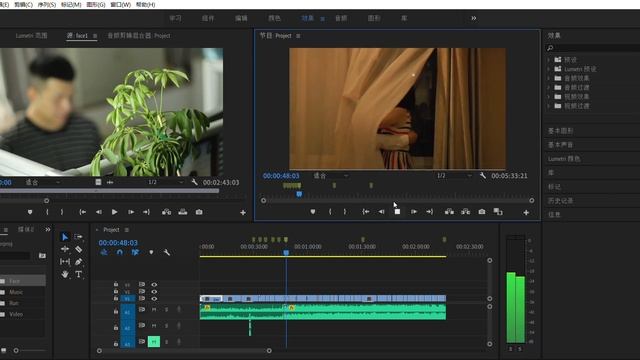640x360 pixels.
Task: Switch to Lumetri 范围 panel tab
Action: [31, 36]
